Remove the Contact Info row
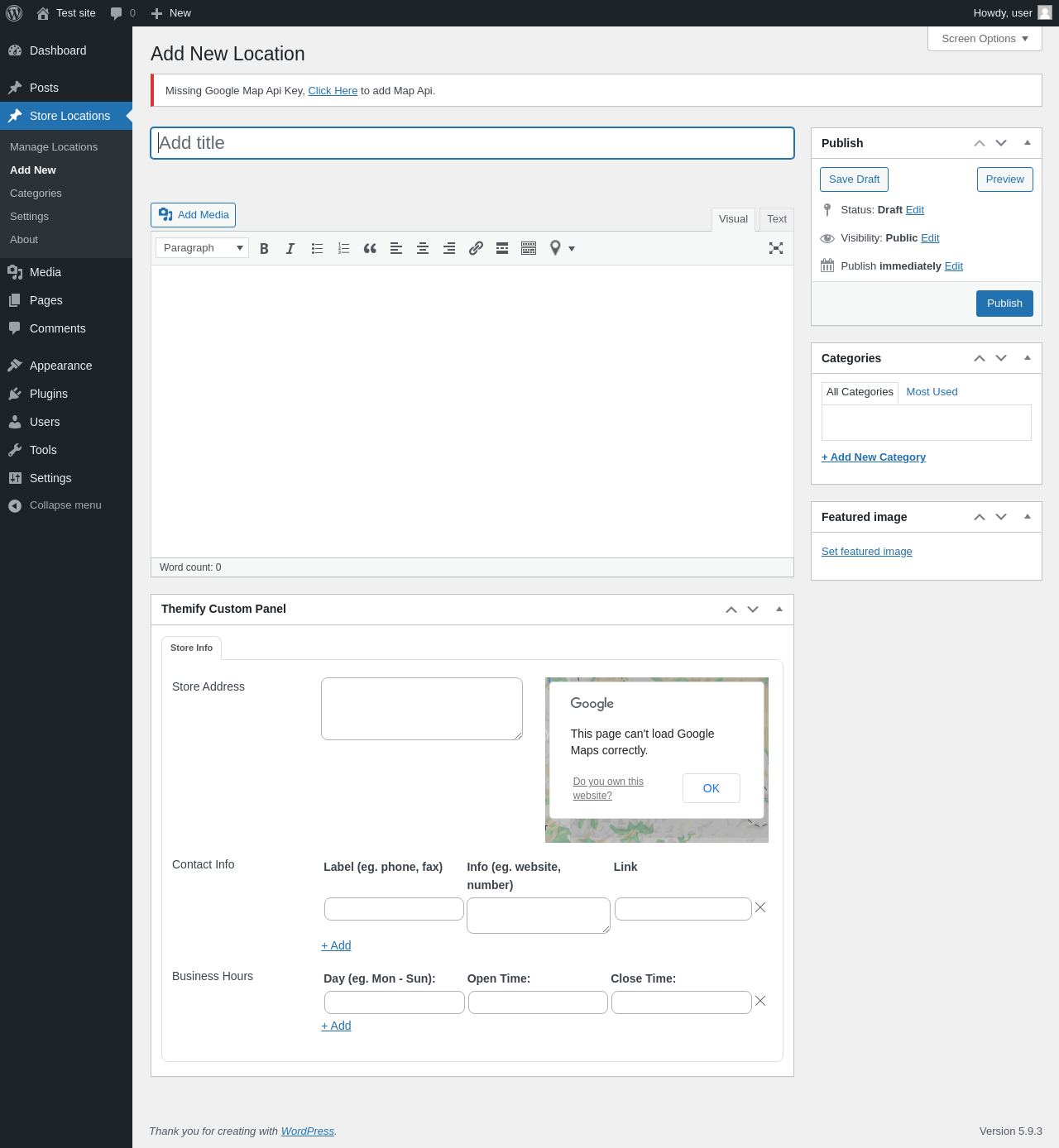This screenshot has height=1148, width=1059. tap(760, 907)
